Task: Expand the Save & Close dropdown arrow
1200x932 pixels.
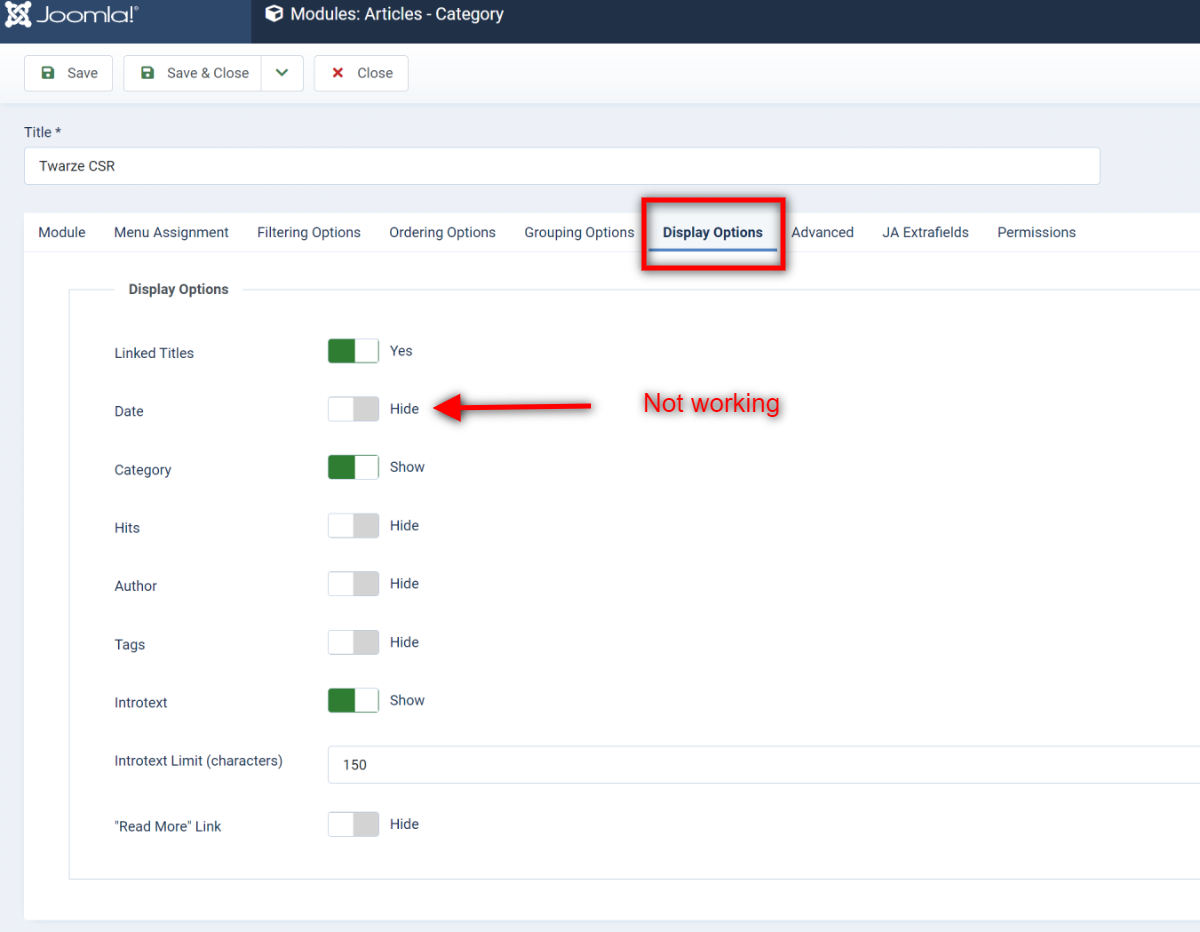Action: click(282, 73)
